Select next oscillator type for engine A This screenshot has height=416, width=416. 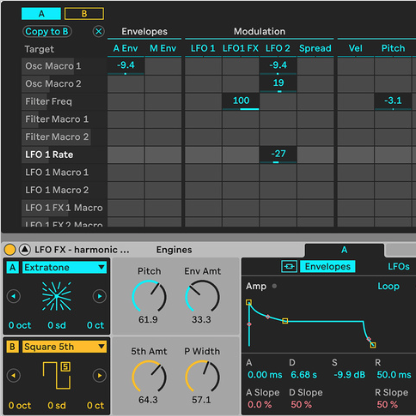(x=99, y=296)
